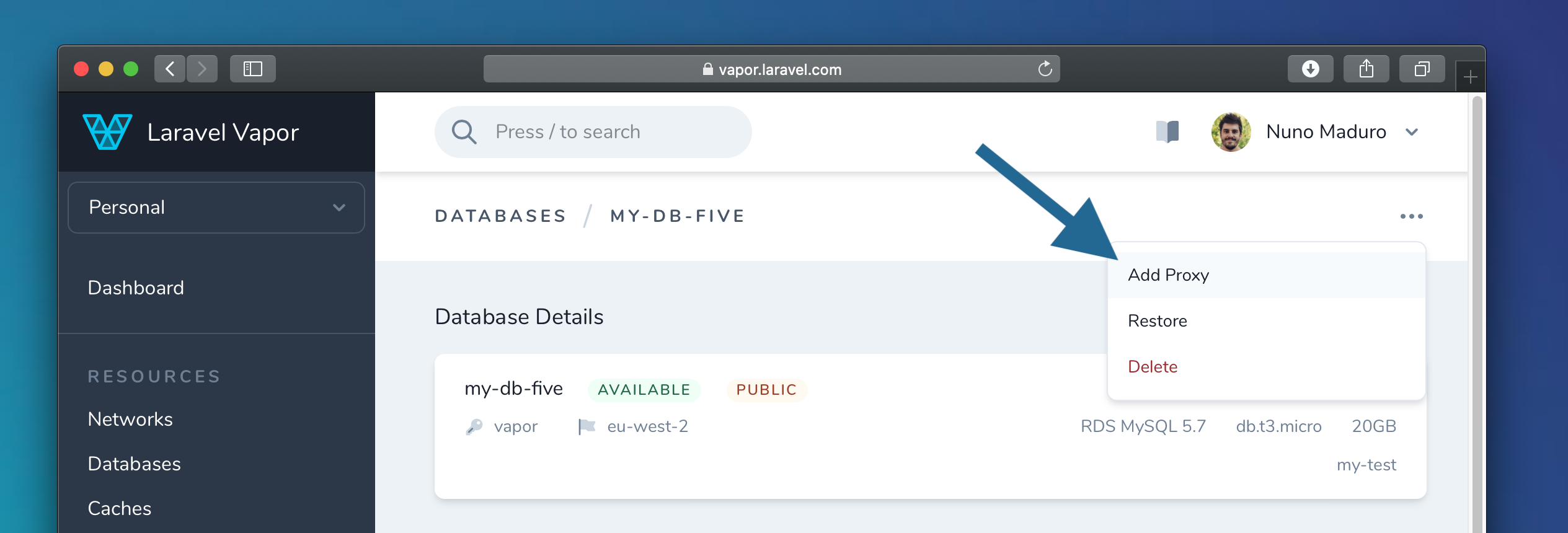Click the vapor.laravel.com address bar
This screenshot has height=533, width=1568.
pyautogui.click(x=771, y=69)
